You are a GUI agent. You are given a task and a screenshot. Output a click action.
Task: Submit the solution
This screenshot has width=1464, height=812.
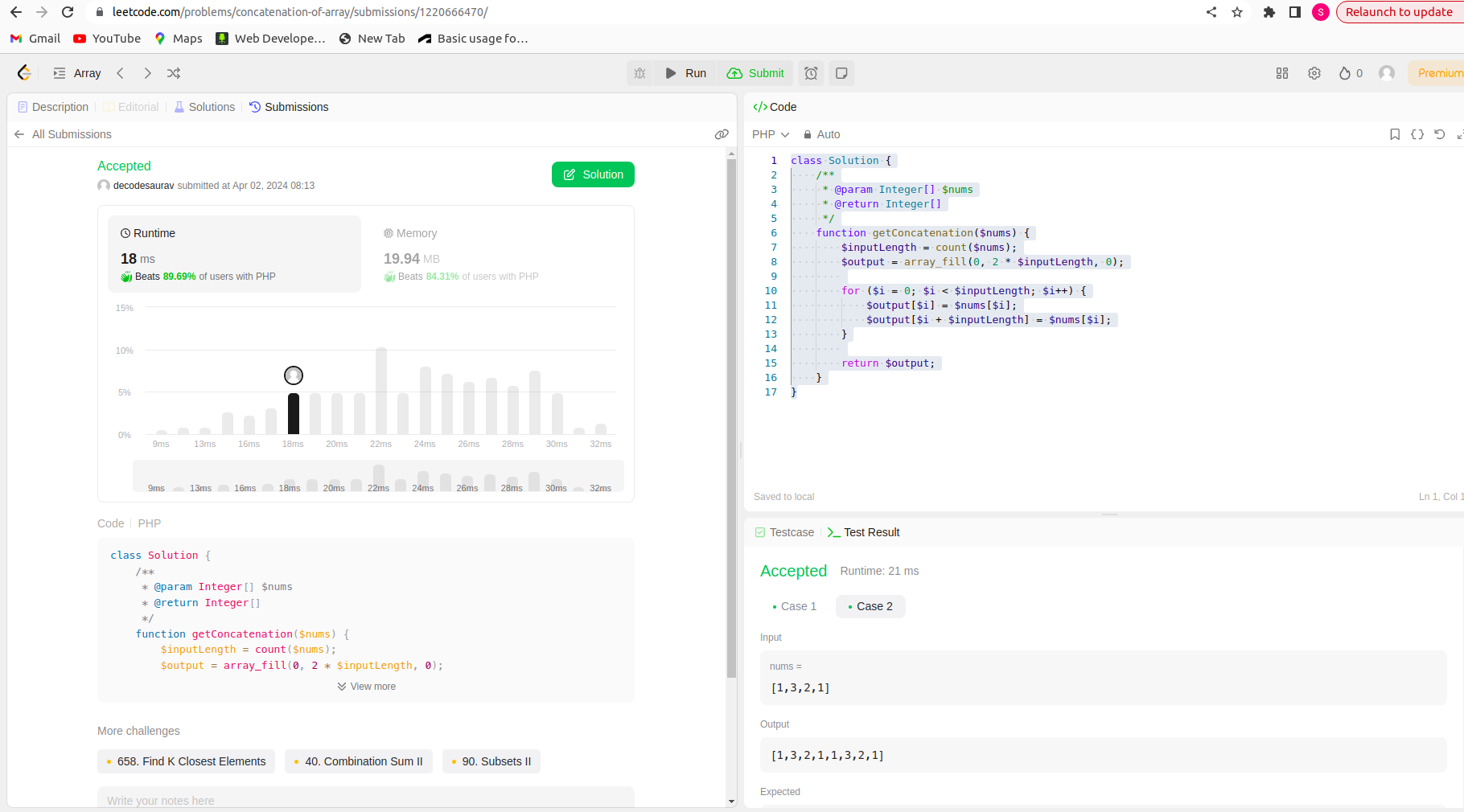pos(755,73)
